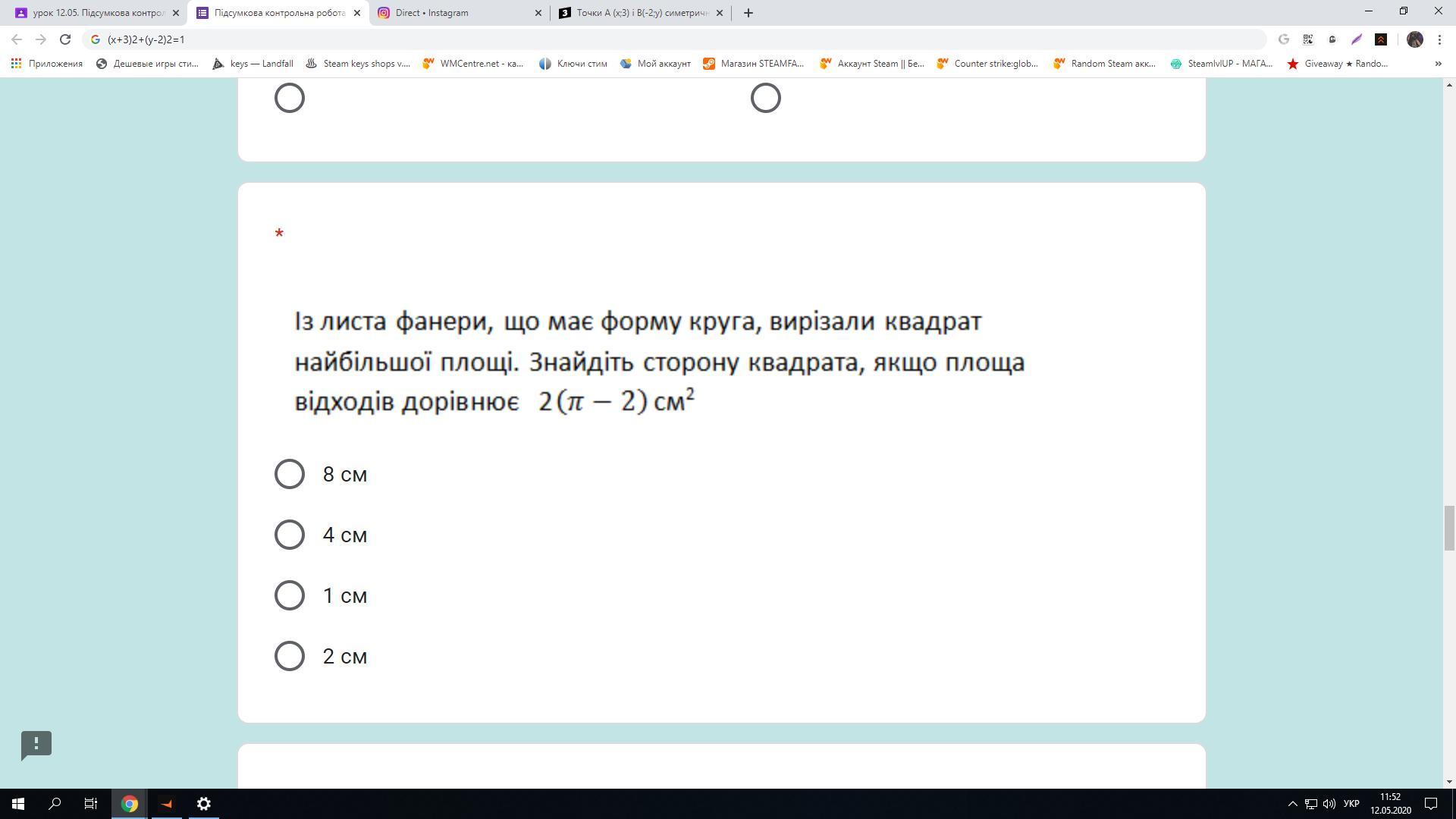Image resolution: width=1456 pixels, height=819 pixels.
Task: Open Settings gear in taskbar
Action: 203,804
